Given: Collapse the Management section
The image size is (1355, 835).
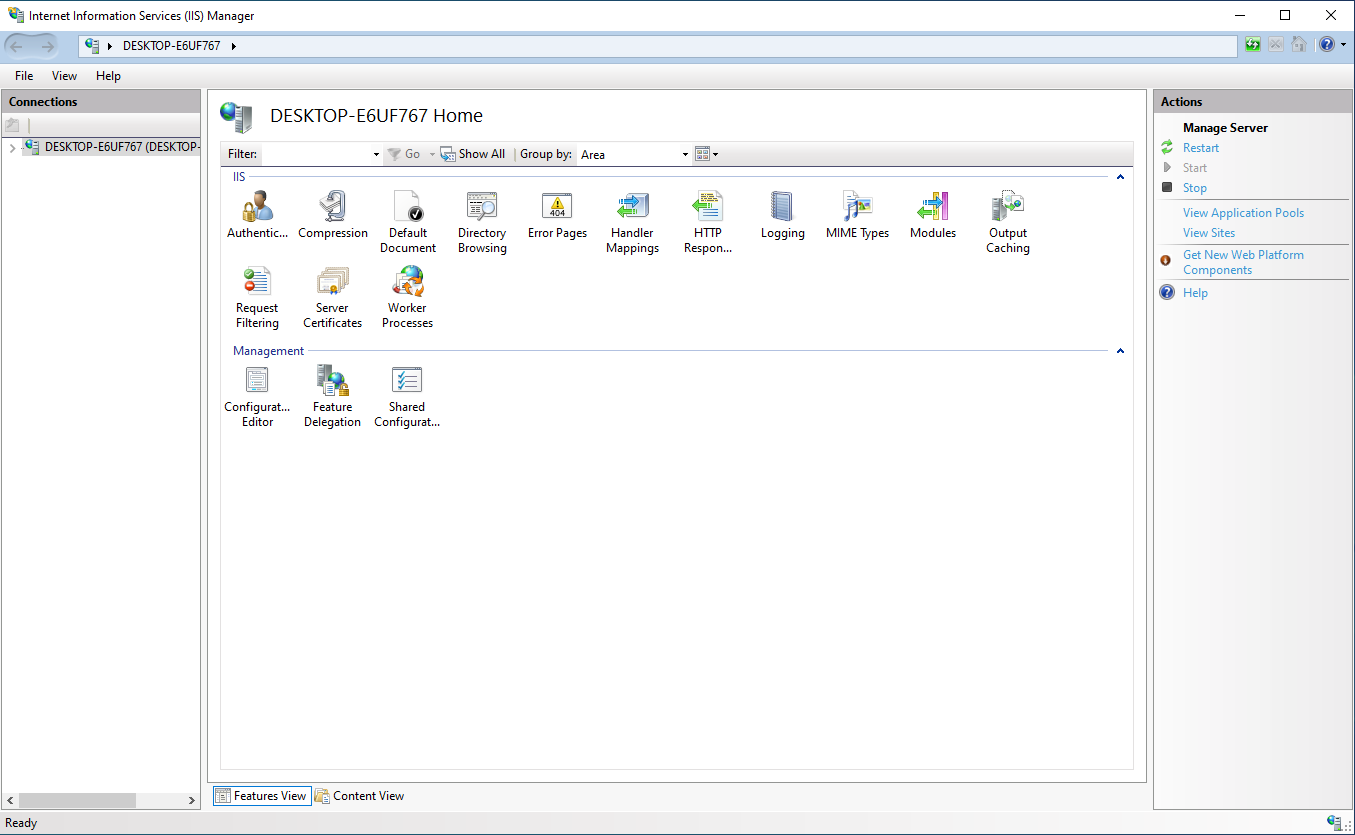Looking at the screenshot, I should click(x=1120, y=350).
